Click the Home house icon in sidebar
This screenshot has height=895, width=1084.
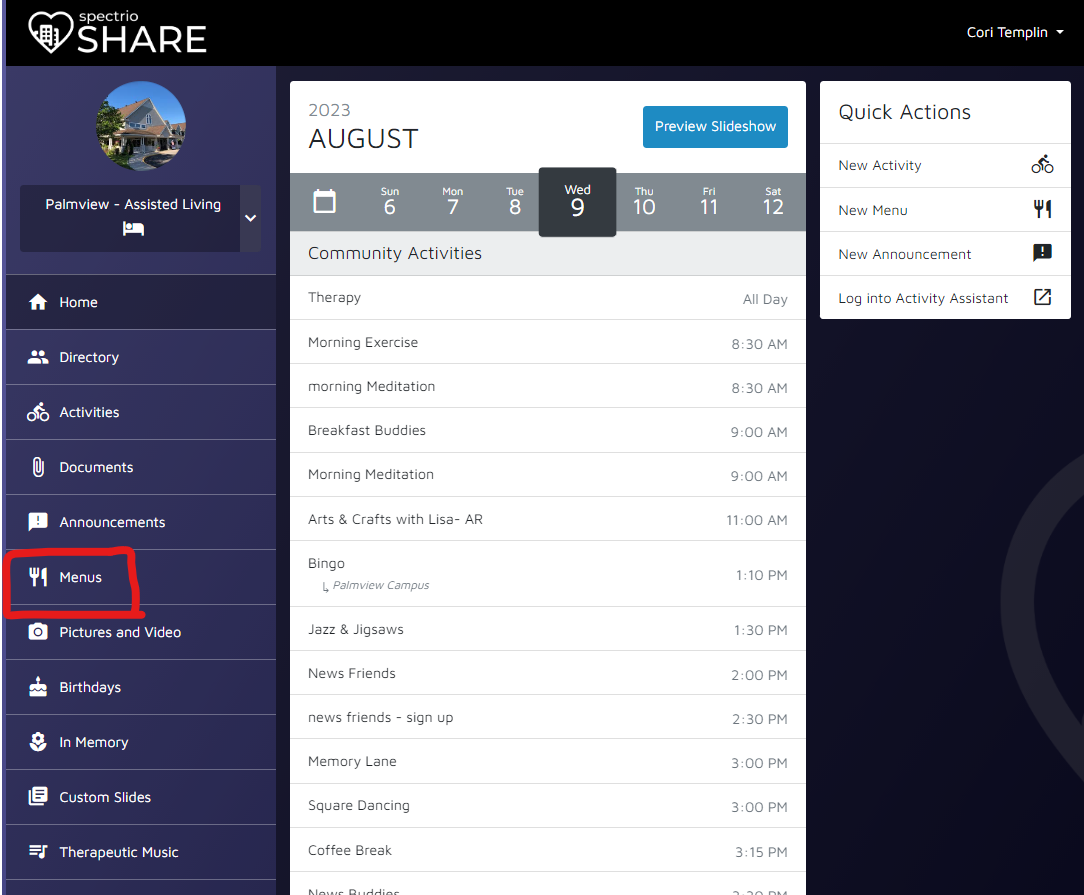(x=37, y=301)
